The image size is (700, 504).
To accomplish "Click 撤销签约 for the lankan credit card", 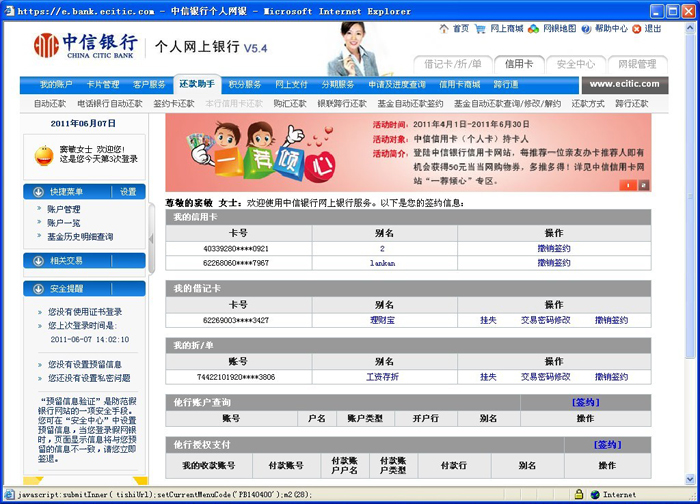I will tap(553, 263).
